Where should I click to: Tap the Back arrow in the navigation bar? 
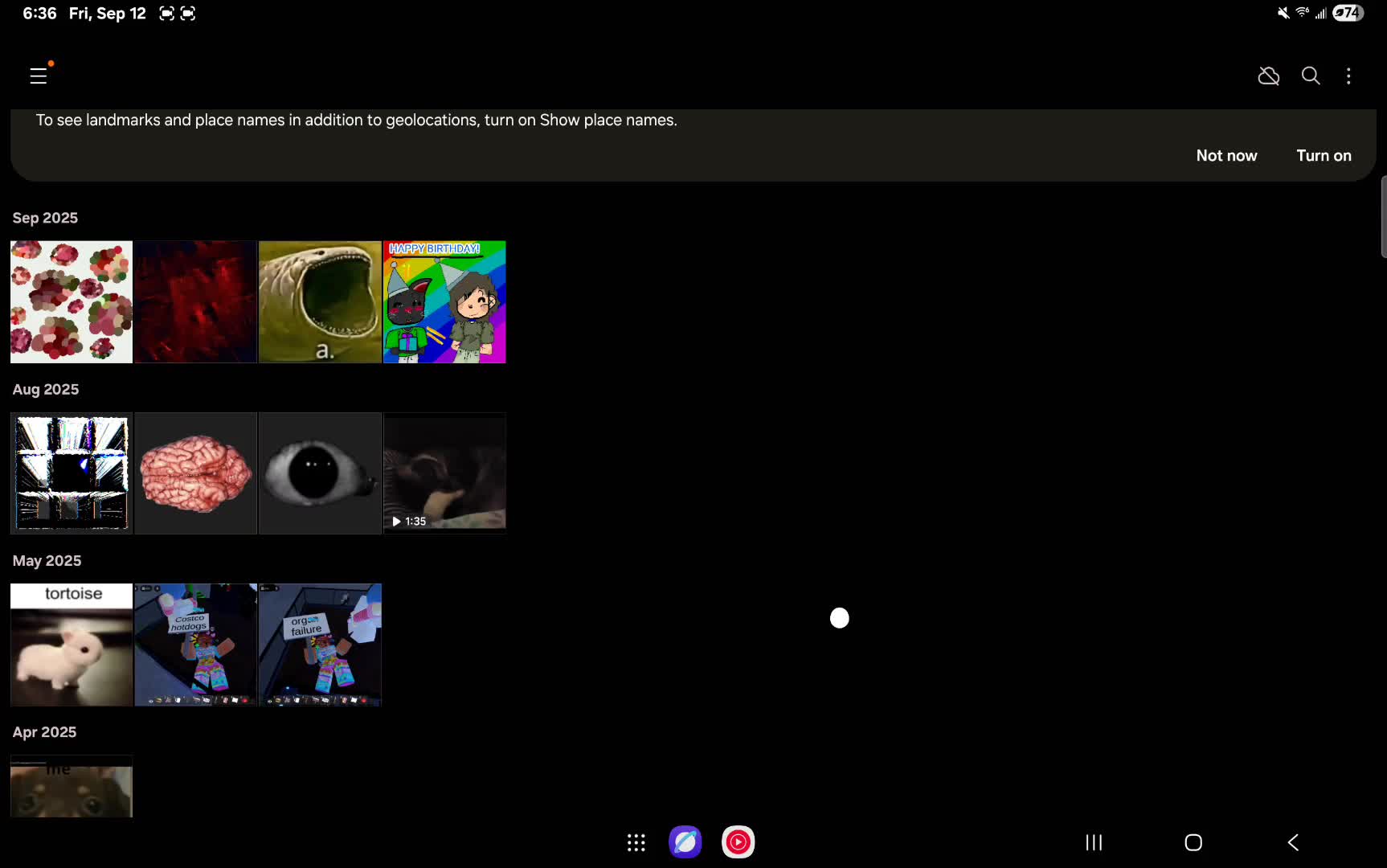1292,842
